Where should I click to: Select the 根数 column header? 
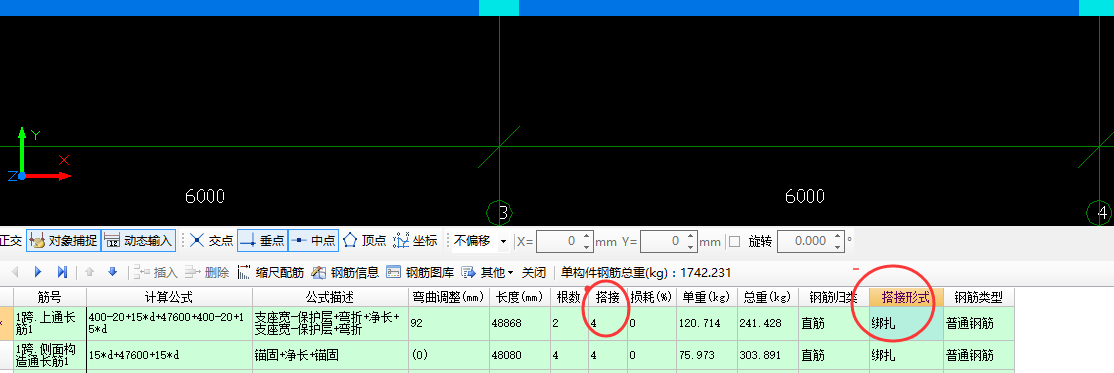click(x=570, y=297)
